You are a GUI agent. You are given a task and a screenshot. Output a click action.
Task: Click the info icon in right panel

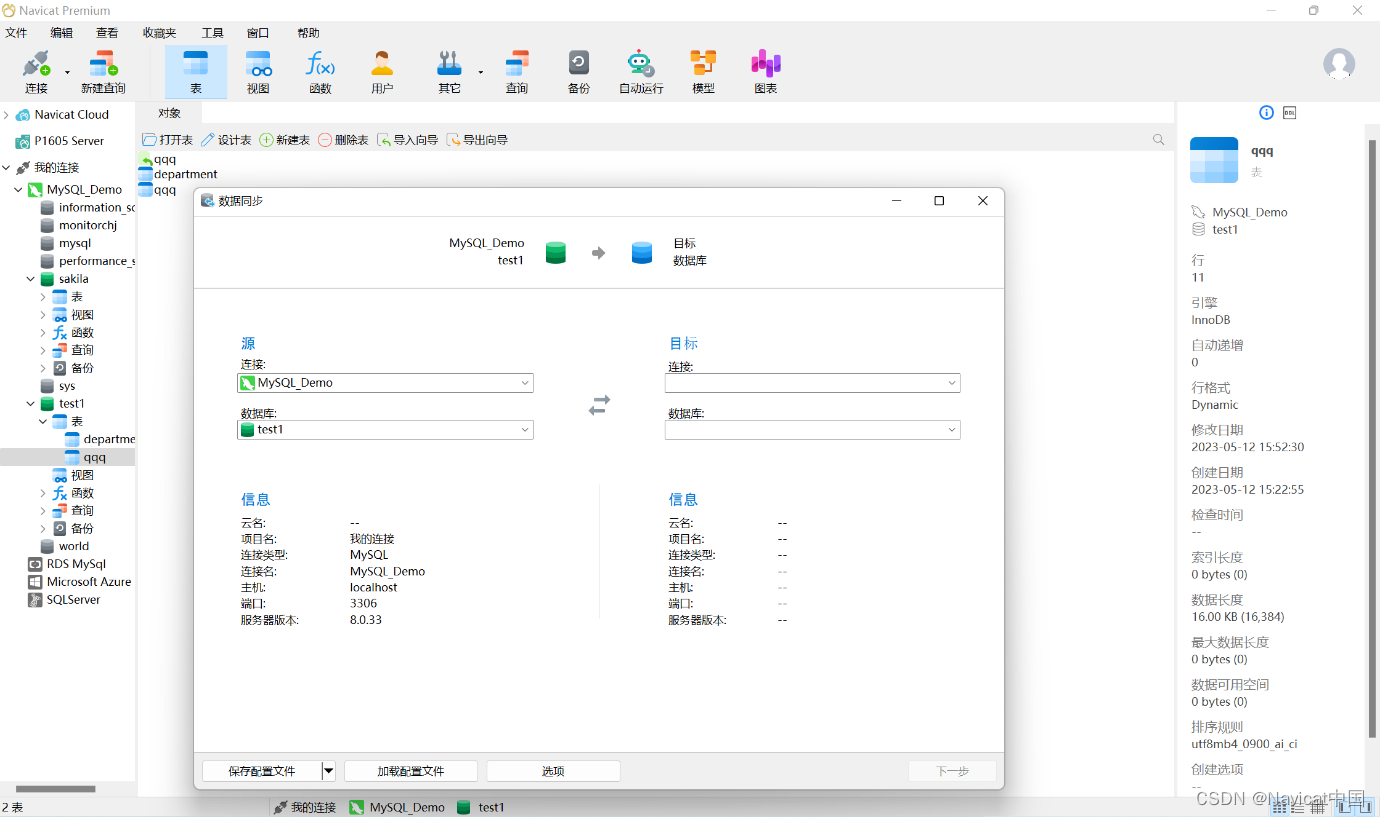(1266, 112)
